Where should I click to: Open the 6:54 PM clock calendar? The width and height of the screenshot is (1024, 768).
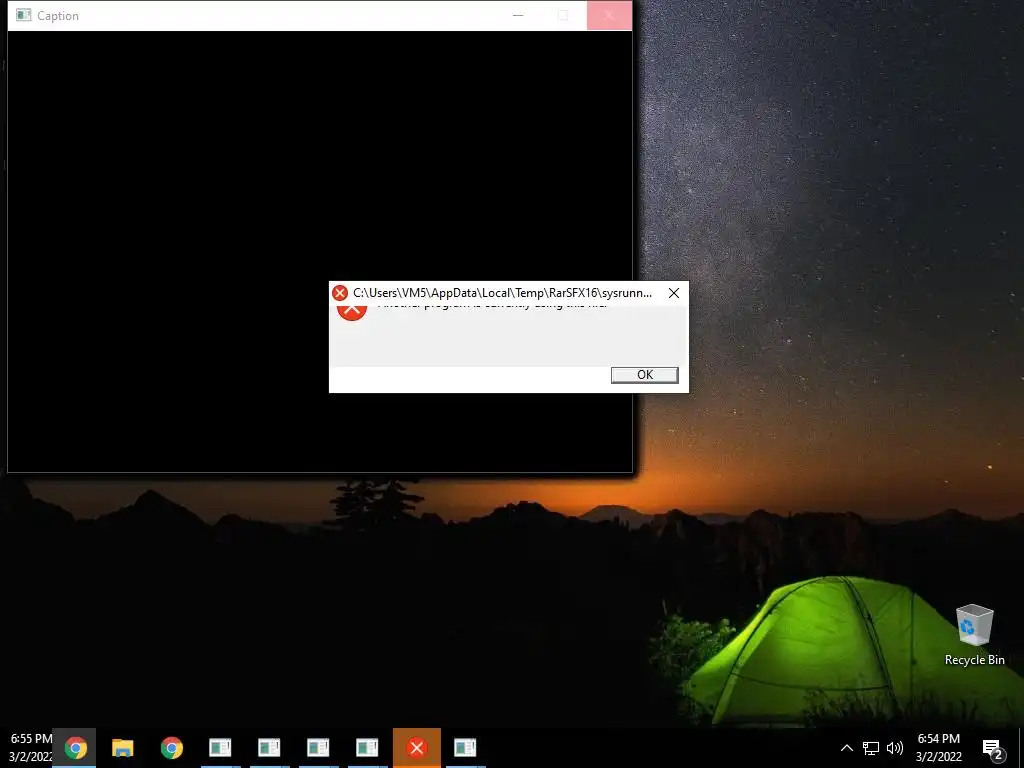coord(938,748)
